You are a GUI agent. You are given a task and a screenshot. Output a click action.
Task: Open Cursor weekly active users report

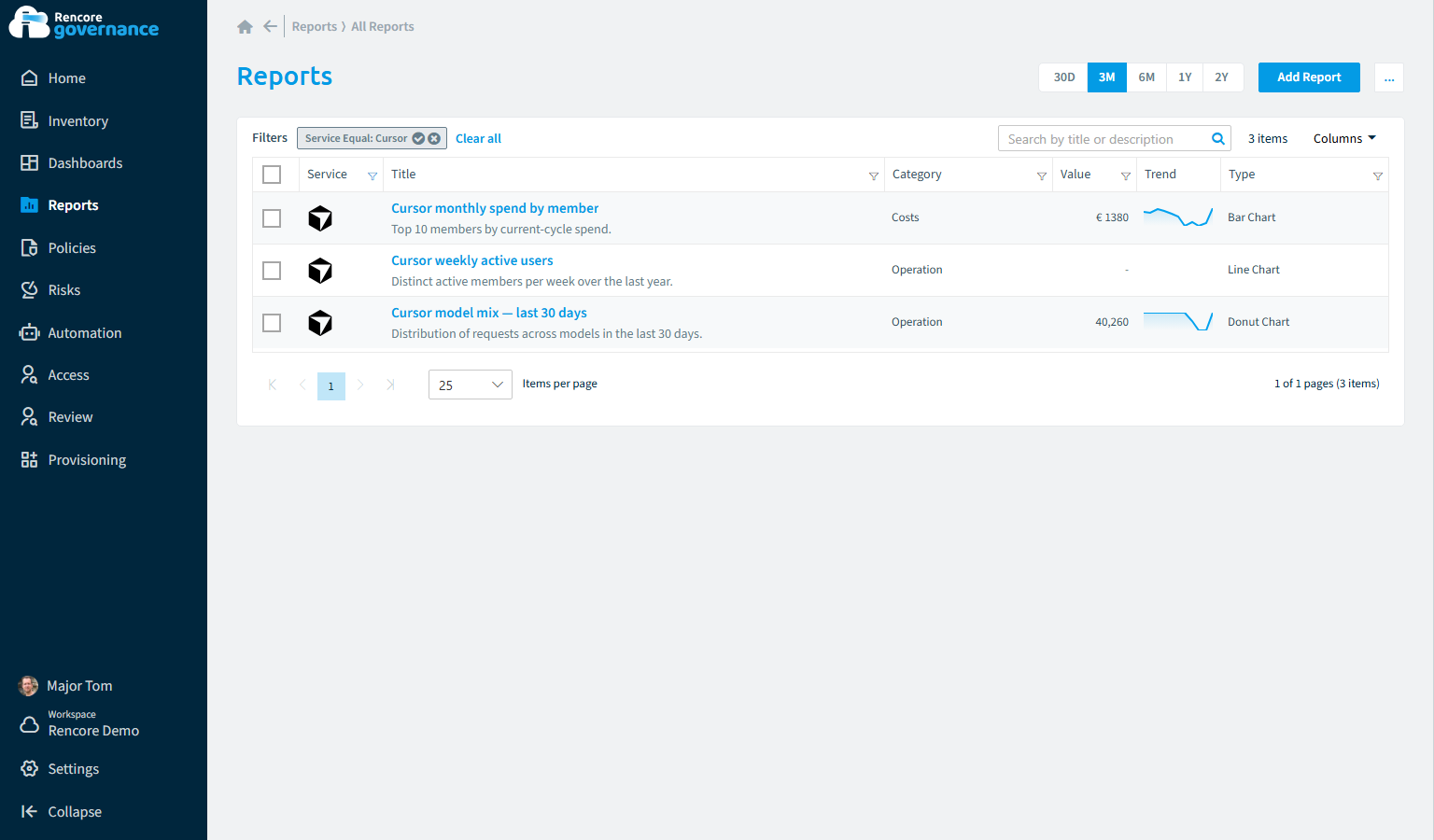pos(471,260)
